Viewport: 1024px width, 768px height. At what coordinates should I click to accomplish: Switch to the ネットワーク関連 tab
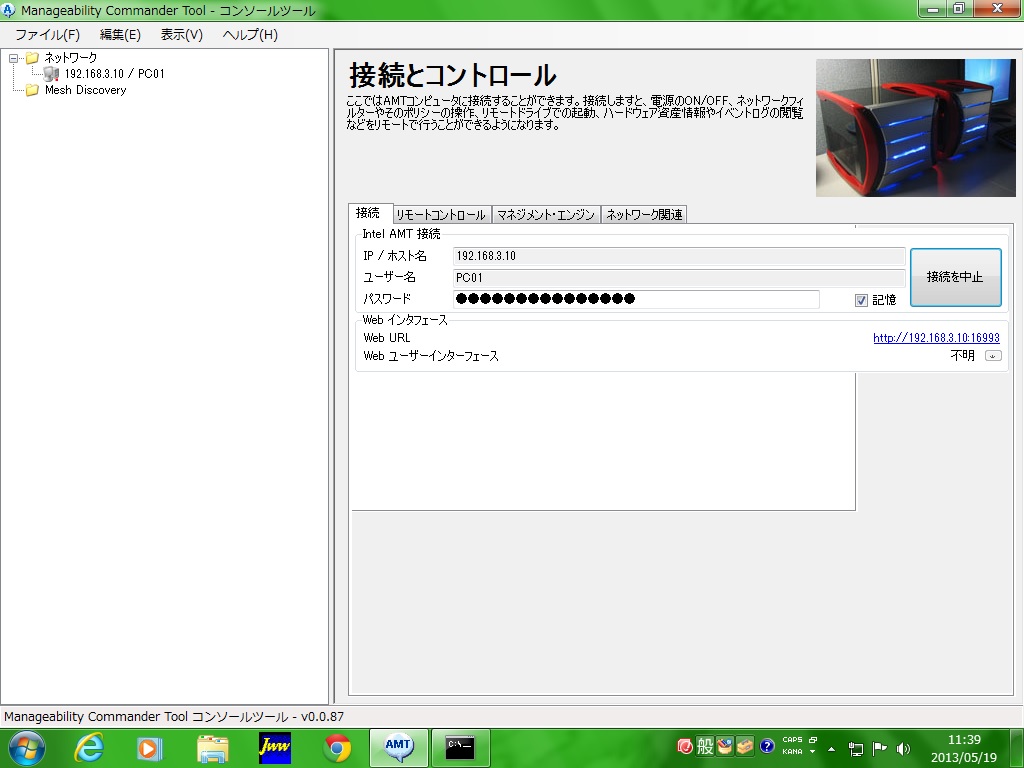pos(644,215)
